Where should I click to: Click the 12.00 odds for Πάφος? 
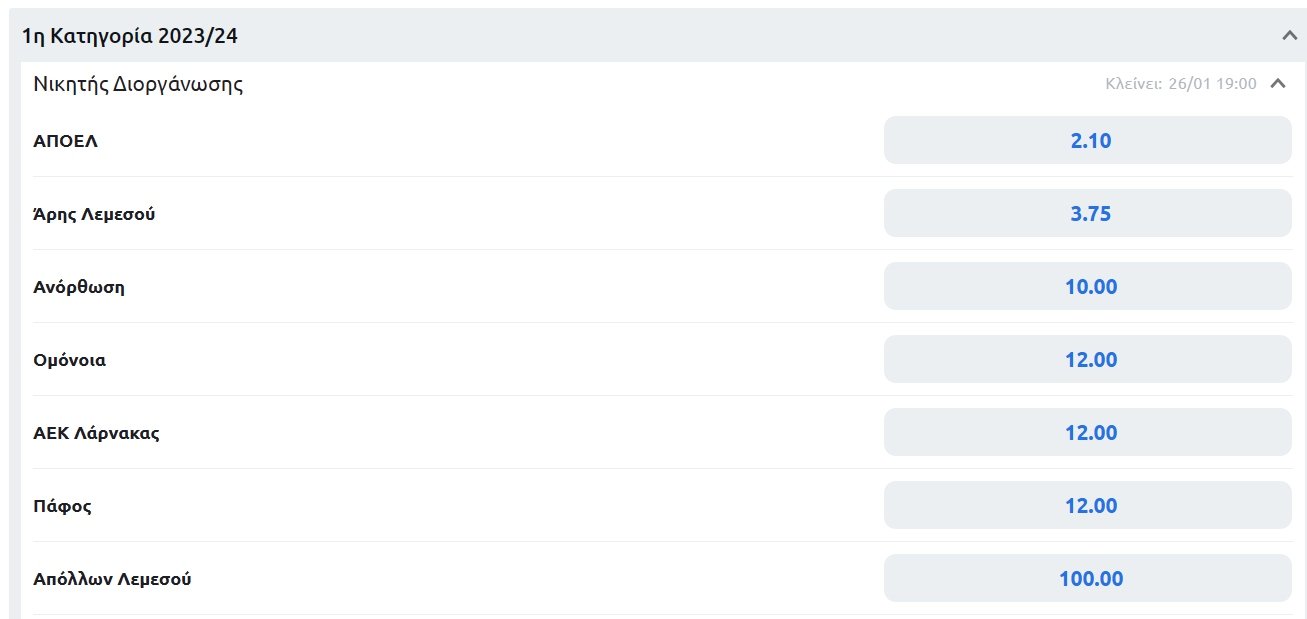(x=1088, y=506)
